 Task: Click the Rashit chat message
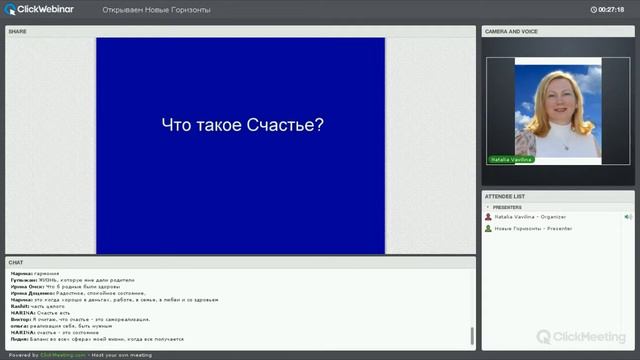(x=38, y=306)
